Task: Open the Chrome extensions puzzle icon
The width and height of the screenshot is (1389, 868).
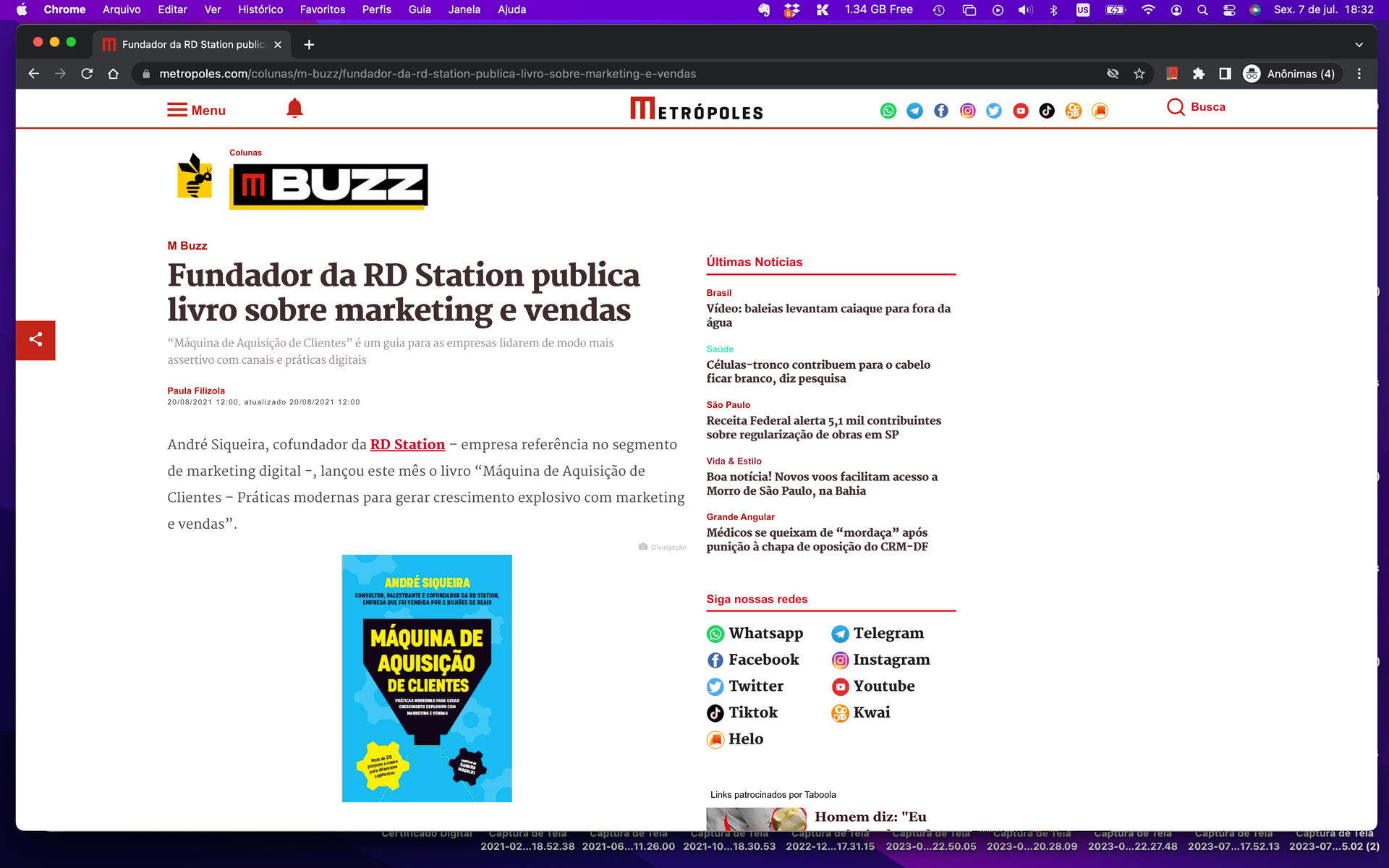Action: [1199, 74]
